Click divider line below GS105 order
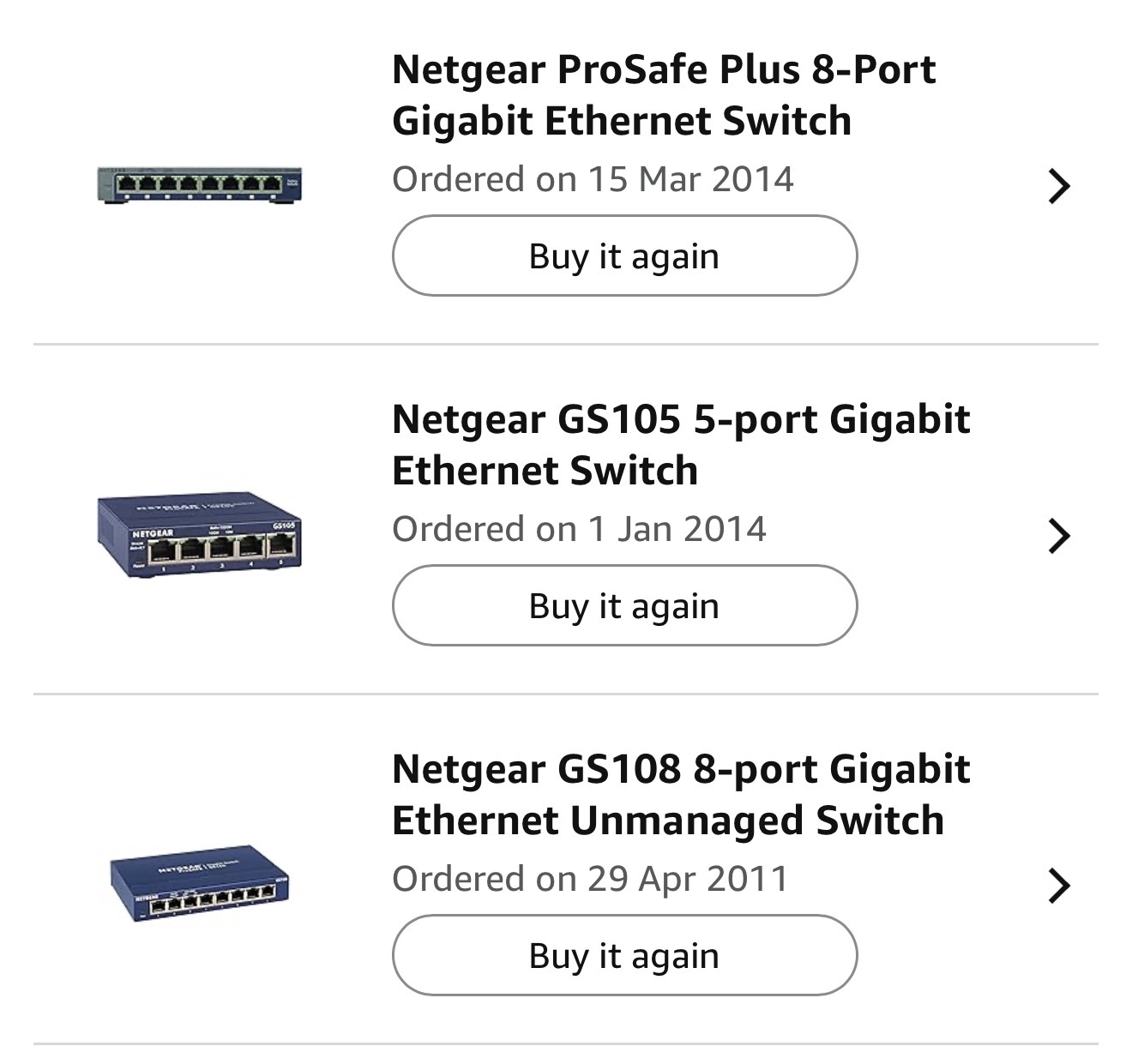1132x1064 pixels. (x=566, y=694)
